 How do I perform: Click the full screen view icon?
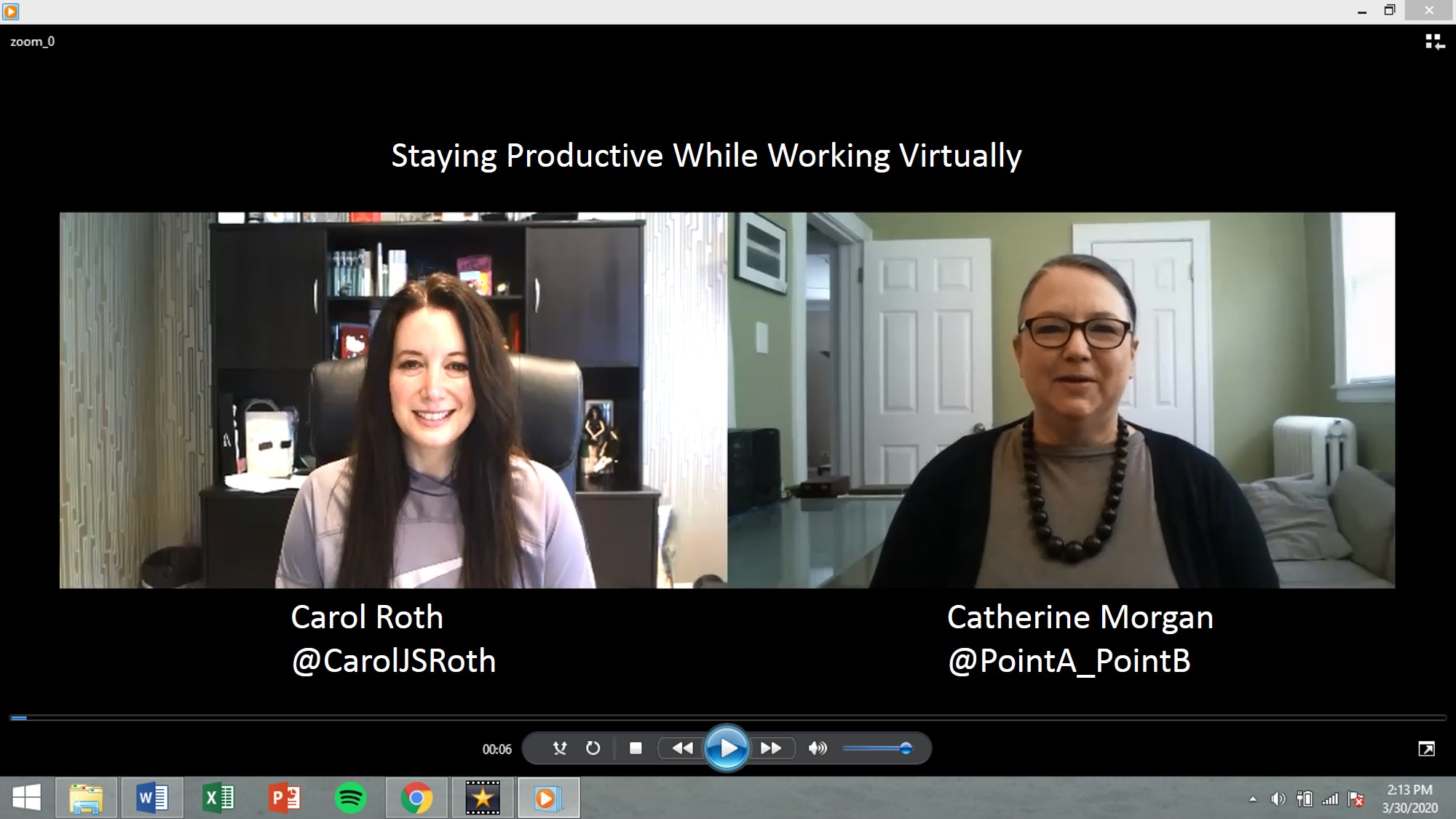pos(1426,749)
